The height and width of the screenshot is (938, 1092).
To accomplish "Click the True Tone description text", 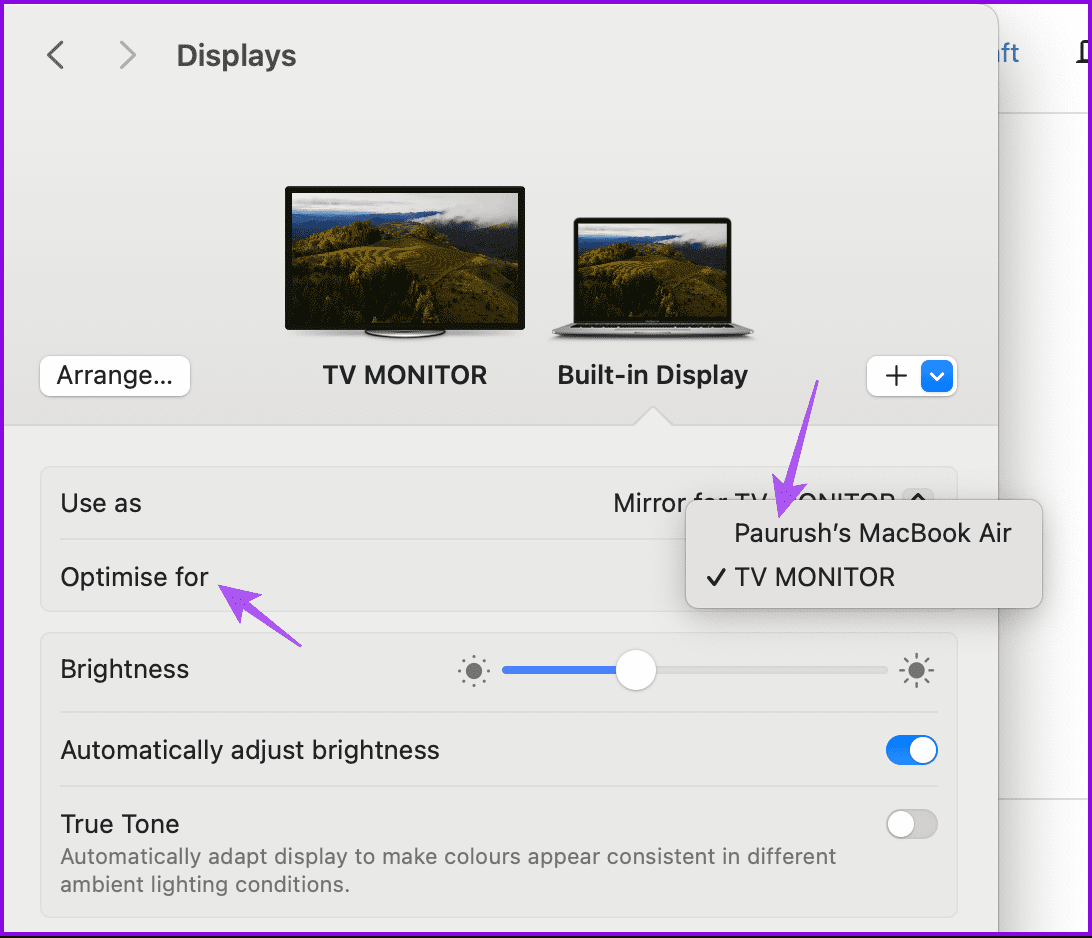I will click(448, 870).
